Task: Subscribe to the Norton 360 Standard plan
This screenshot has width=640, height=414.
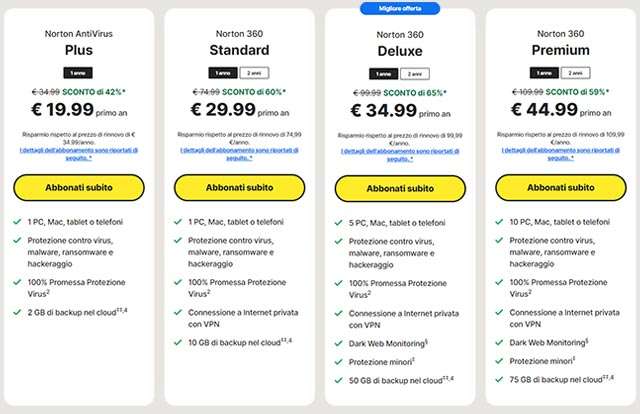Action: click(237, 187)
